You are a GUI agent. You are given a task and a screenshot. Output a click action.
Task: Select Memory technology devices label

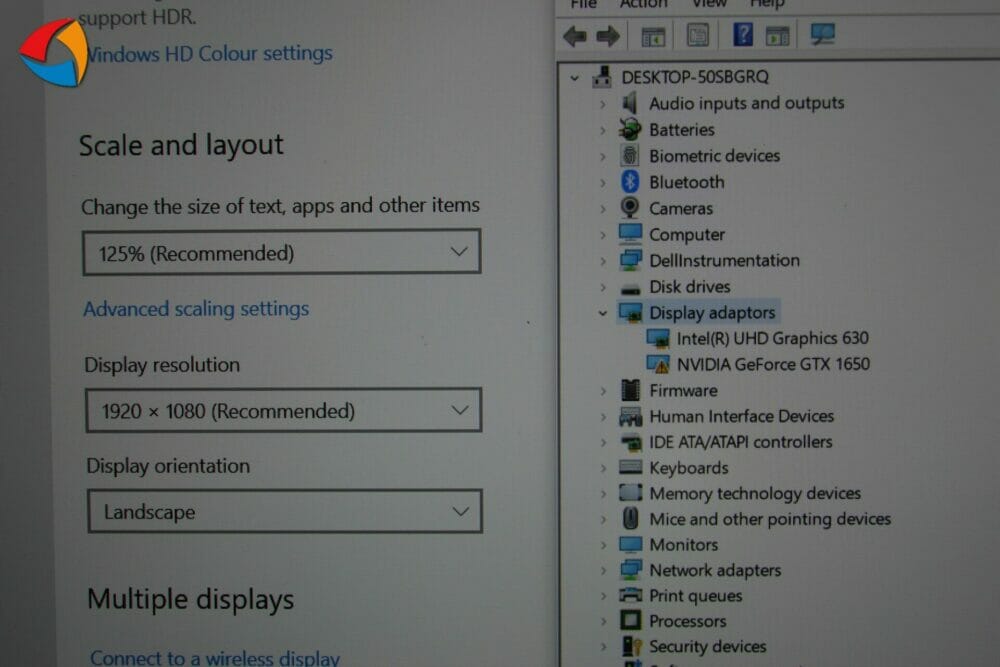click(755, 494)
